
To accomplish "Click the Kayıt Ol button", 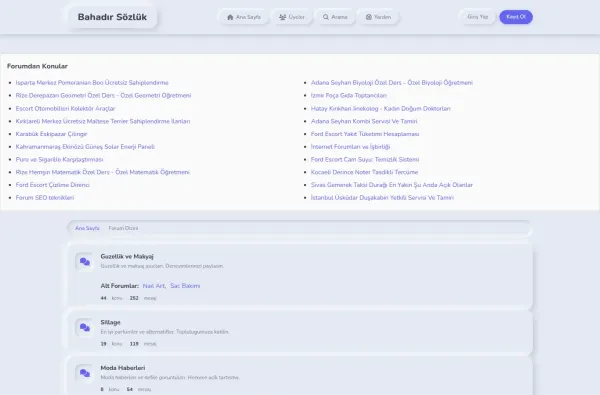I will (x=516, y=17).
